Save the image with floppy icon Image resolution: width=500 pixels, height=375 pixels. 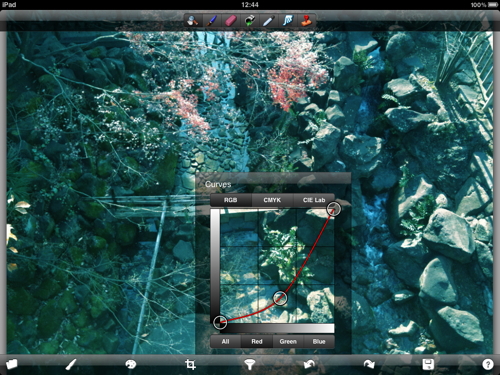tap(428, 364)
